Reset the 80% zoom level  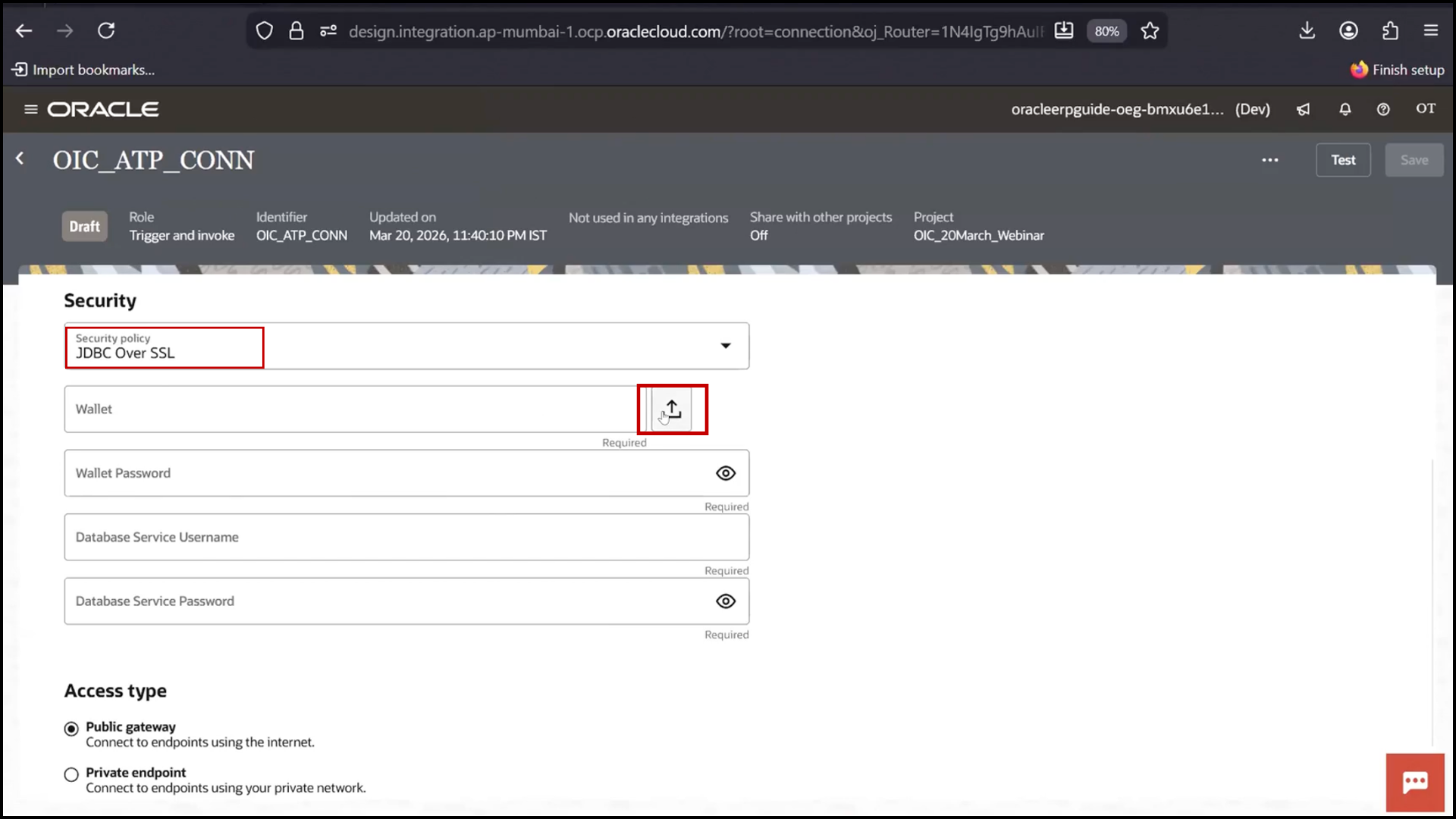coord(1106,31)
